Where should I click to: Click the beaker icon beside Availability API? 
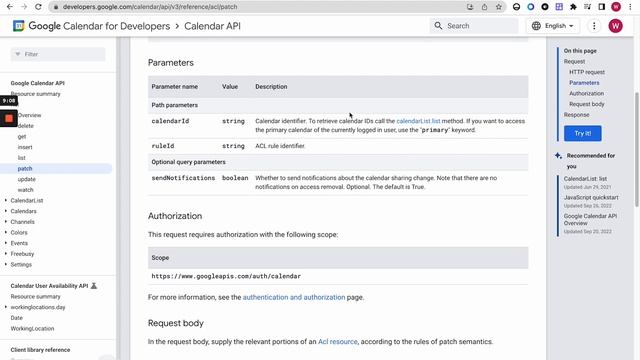(x=94, y=286)
